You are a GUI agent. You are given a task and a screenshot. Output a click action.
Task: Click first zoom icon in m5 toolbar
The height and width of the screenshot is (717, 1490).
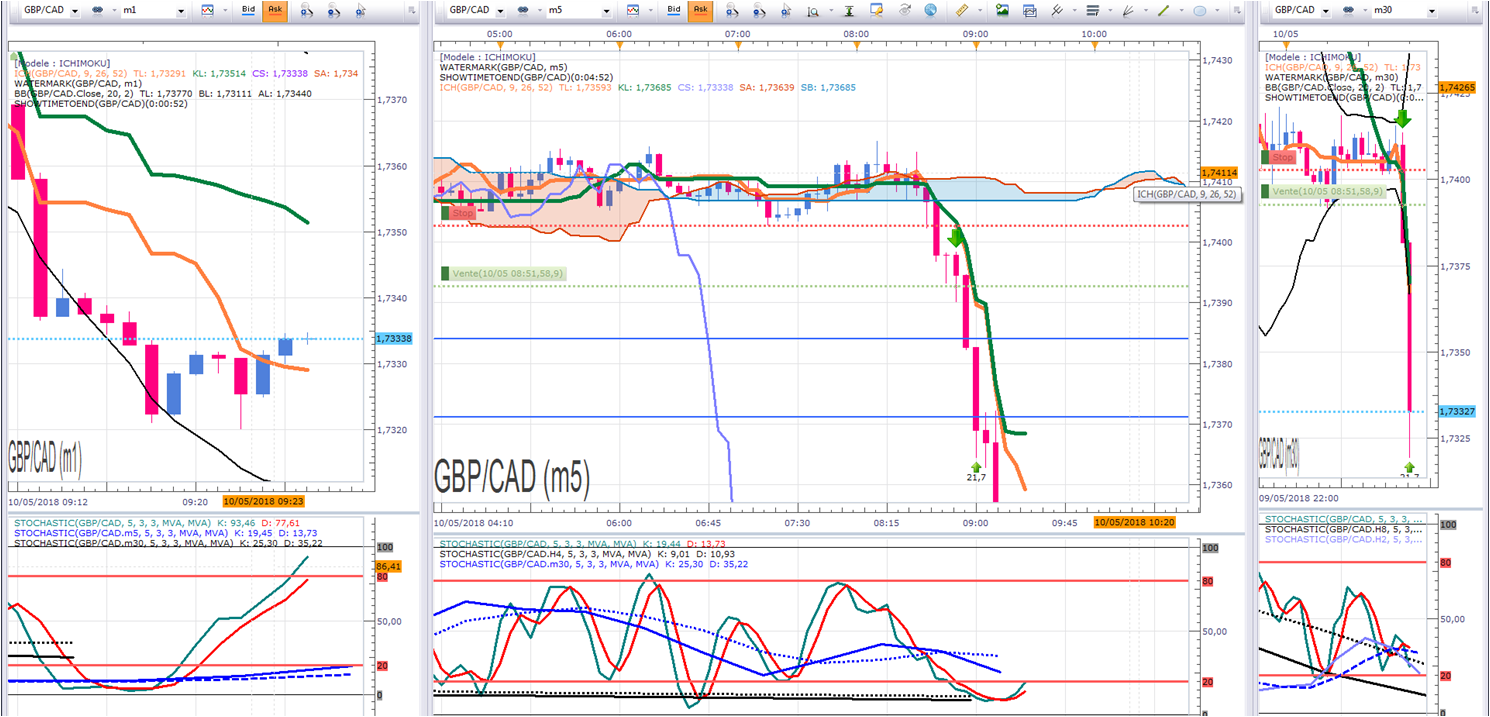pyautogui.click(x=731, y=11)
